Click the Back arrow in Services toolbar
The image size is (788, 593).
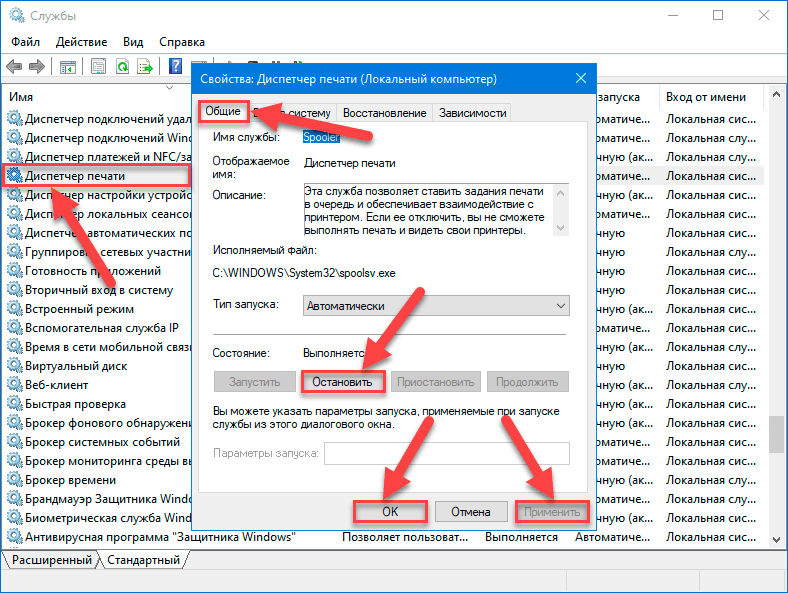(14, 66)
